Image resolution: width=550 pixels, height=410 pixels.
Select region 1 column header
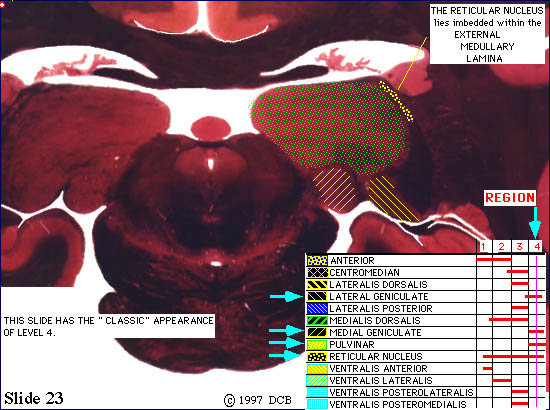[483, 247]
